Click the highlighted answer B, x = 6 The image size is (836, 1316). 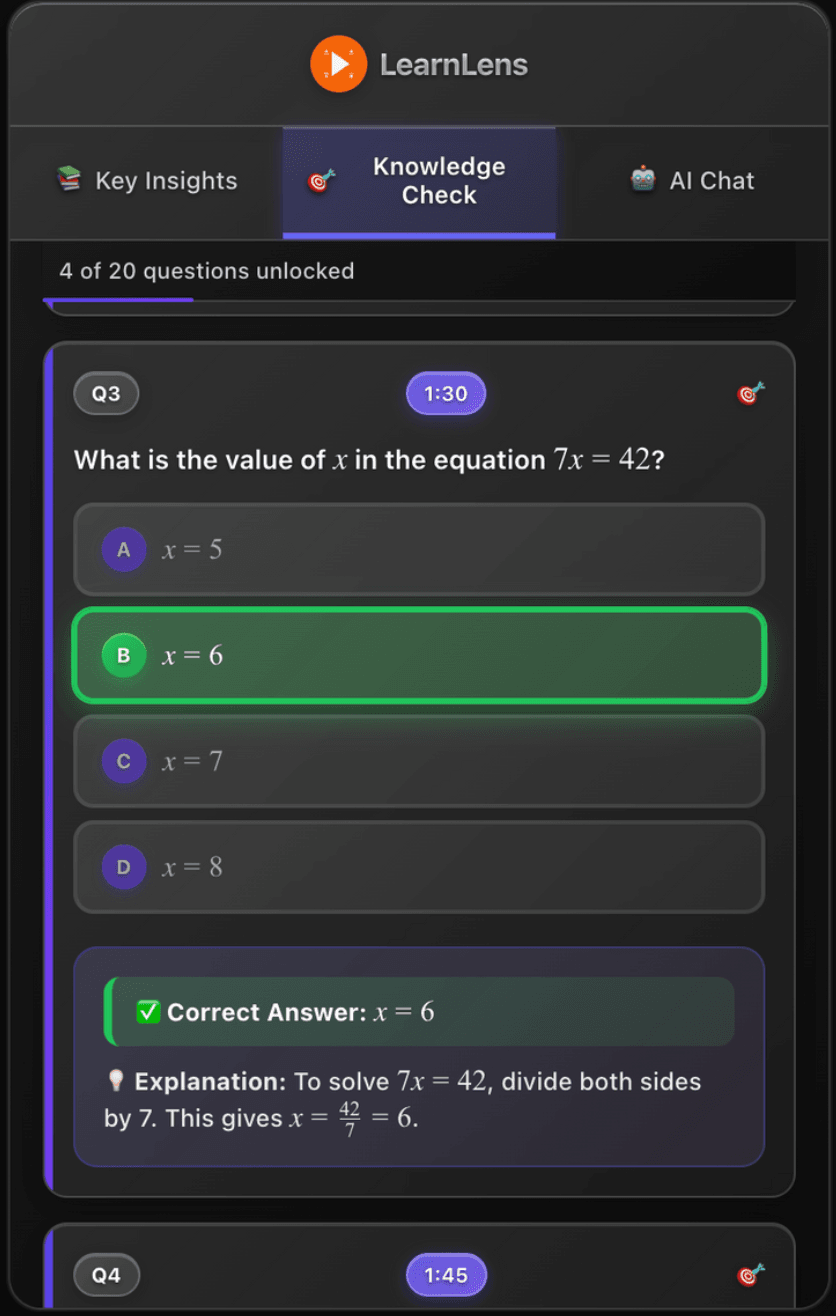coord(418,655)
